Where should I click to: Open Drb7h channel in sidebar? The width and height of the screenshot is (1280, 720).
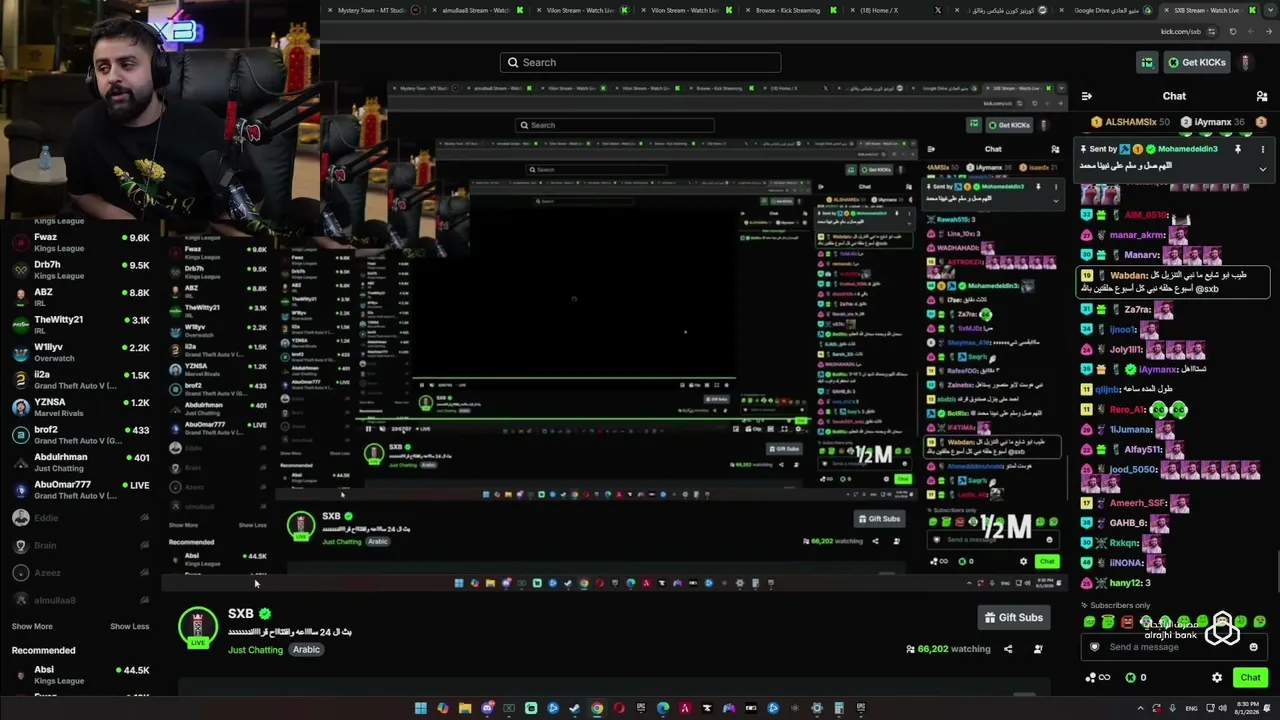80,270
